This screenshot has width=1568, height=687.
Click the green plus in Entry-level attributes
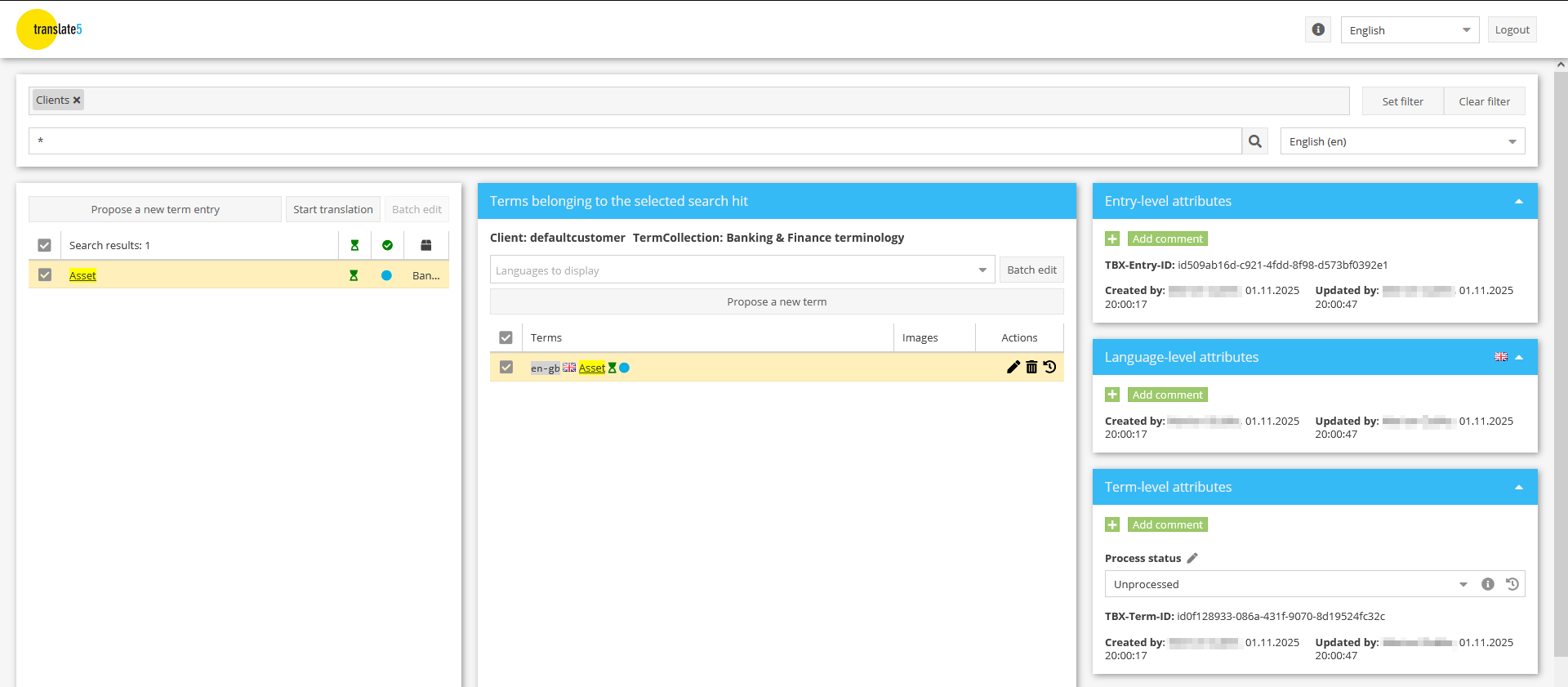(1112, 239)
